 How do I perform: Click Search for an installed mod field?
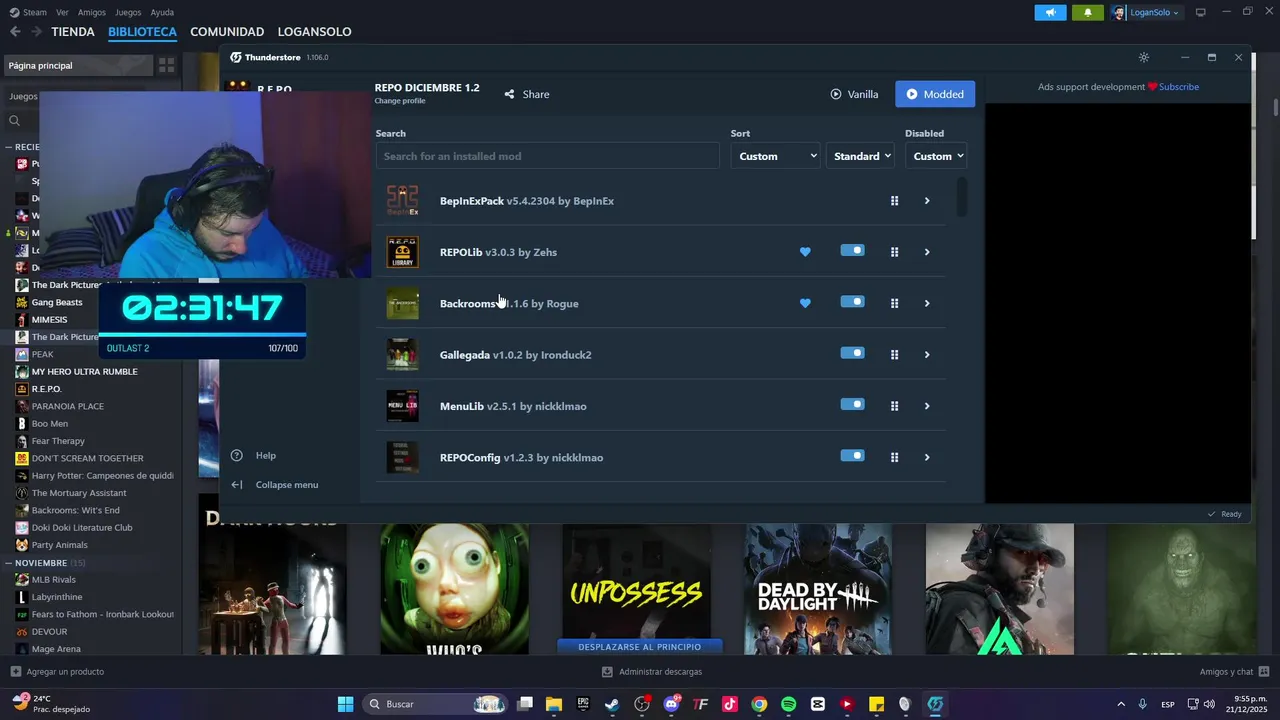547,156
